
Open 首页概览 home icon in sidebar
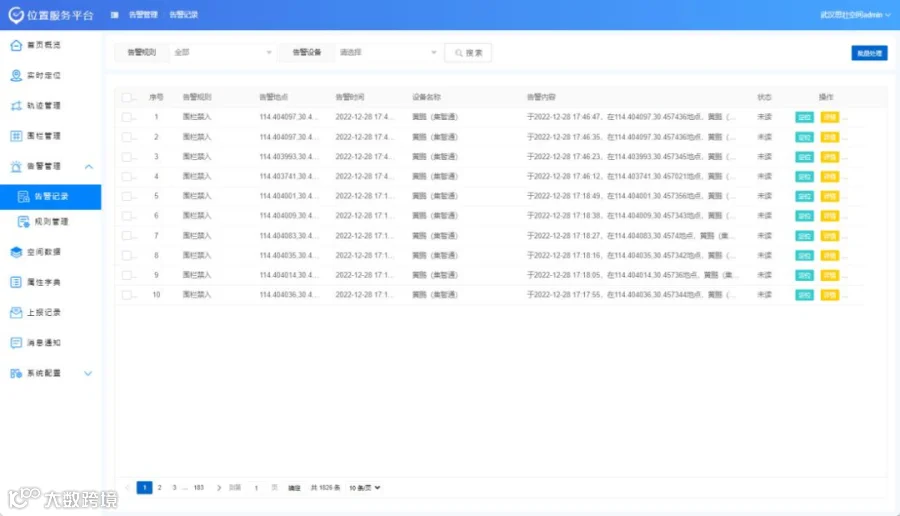16,45
